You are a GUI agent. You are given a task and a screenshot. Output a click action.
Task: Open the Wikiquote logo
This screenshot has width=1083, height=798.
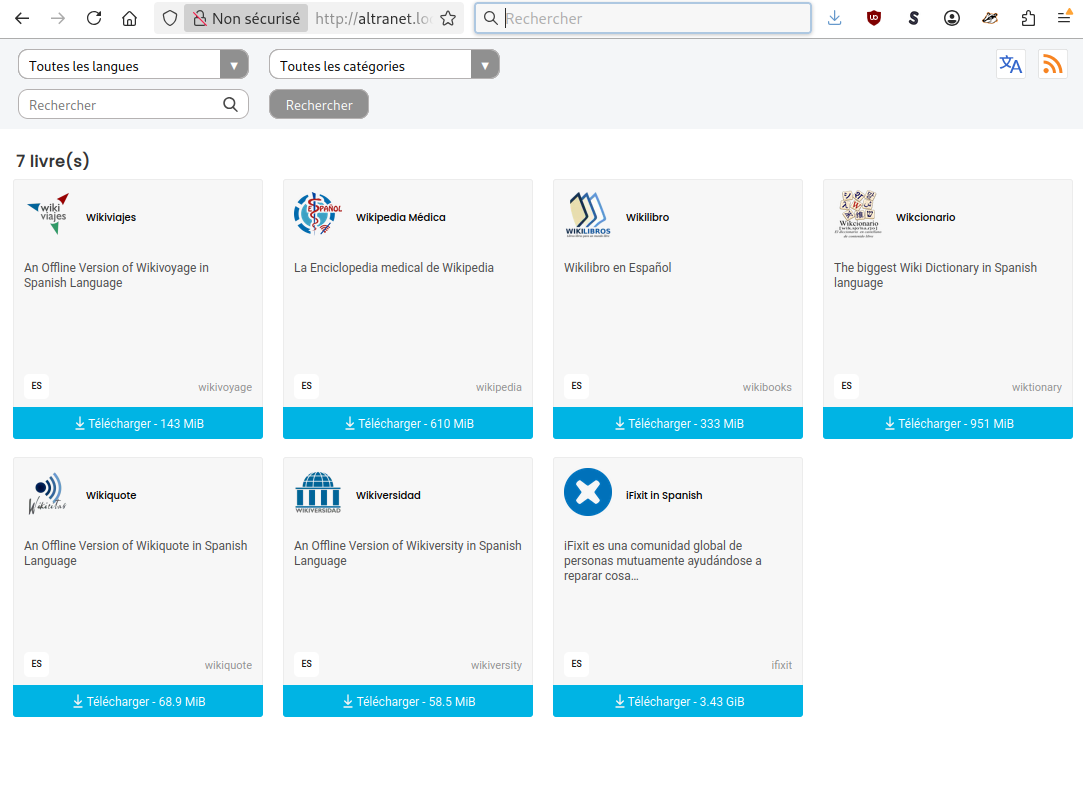tap(46, 489)
